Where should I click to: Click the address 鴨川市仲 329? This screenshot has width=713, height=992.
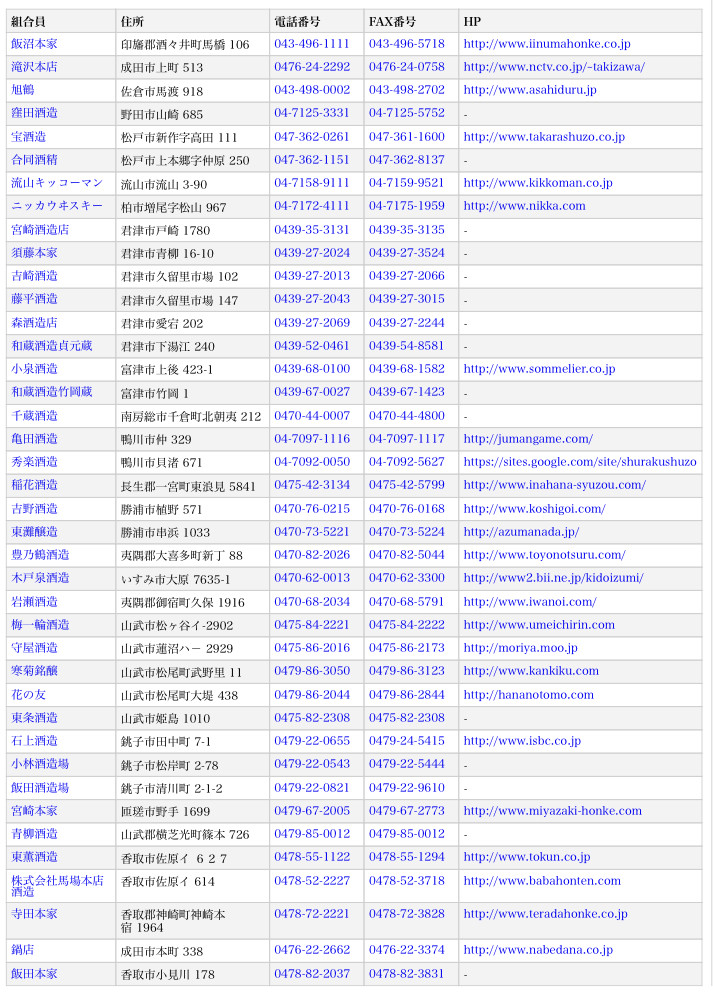click(156, 439)
